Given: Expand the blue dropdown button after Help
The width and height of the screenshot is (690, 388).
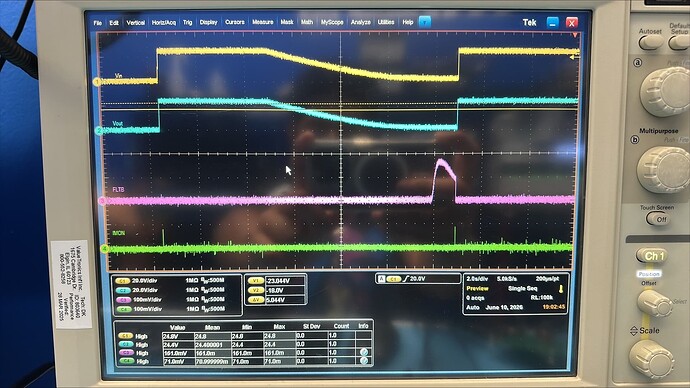Looking at the screenshot, I should pyautogui.click(x=425, y=22).
